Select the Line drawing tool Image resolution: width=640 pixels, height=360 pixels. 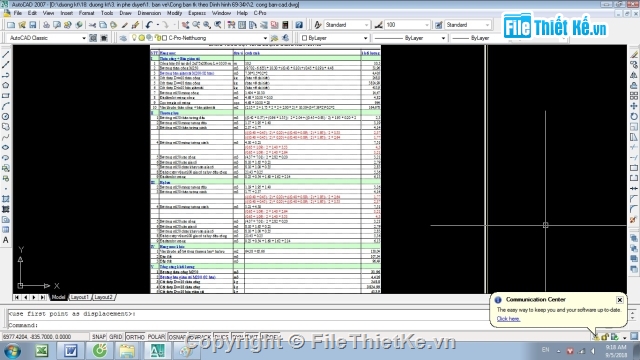point(6,54)
